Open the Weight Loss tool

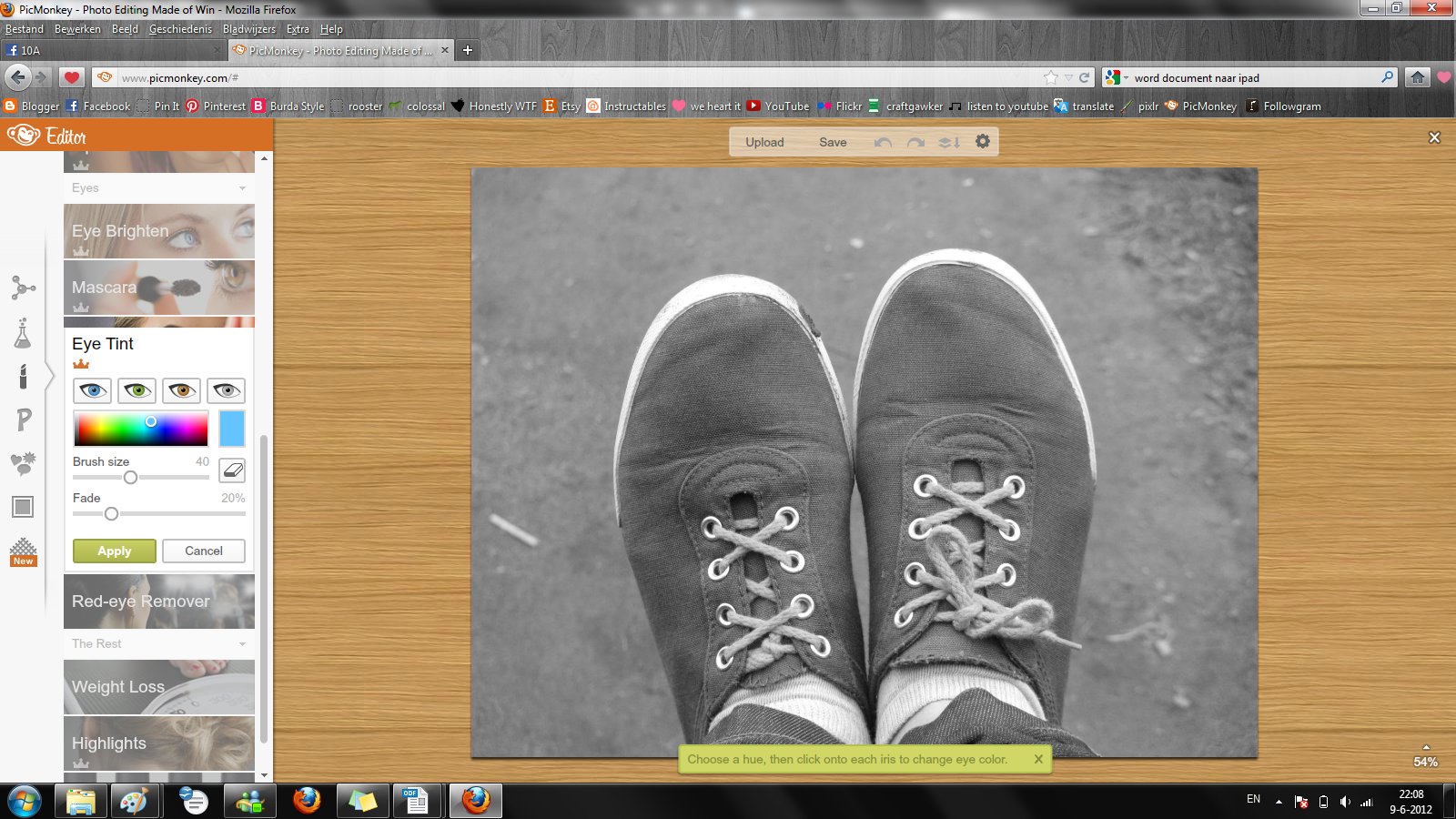pos(159,687)
